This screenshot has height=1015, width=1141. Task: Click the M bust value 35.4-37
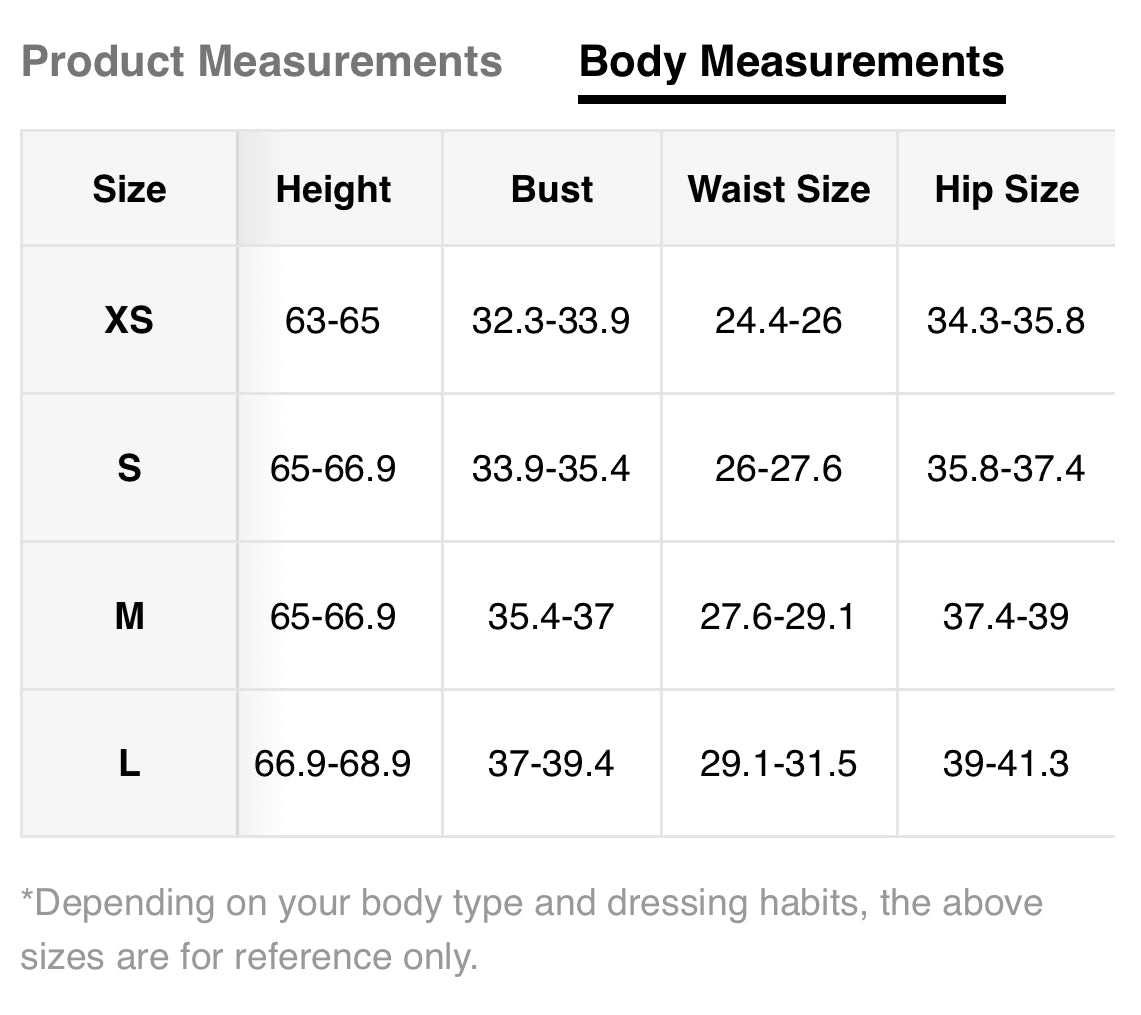click(x=551, y=616)
